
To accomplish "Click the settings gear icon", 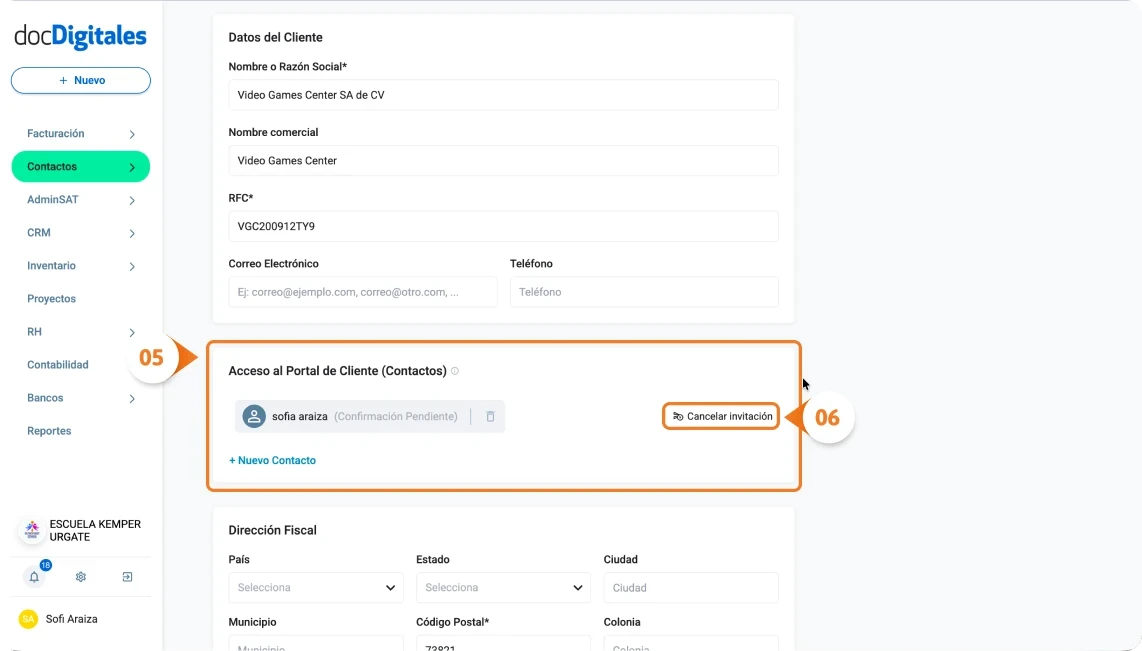I will (x=80, y=577).
